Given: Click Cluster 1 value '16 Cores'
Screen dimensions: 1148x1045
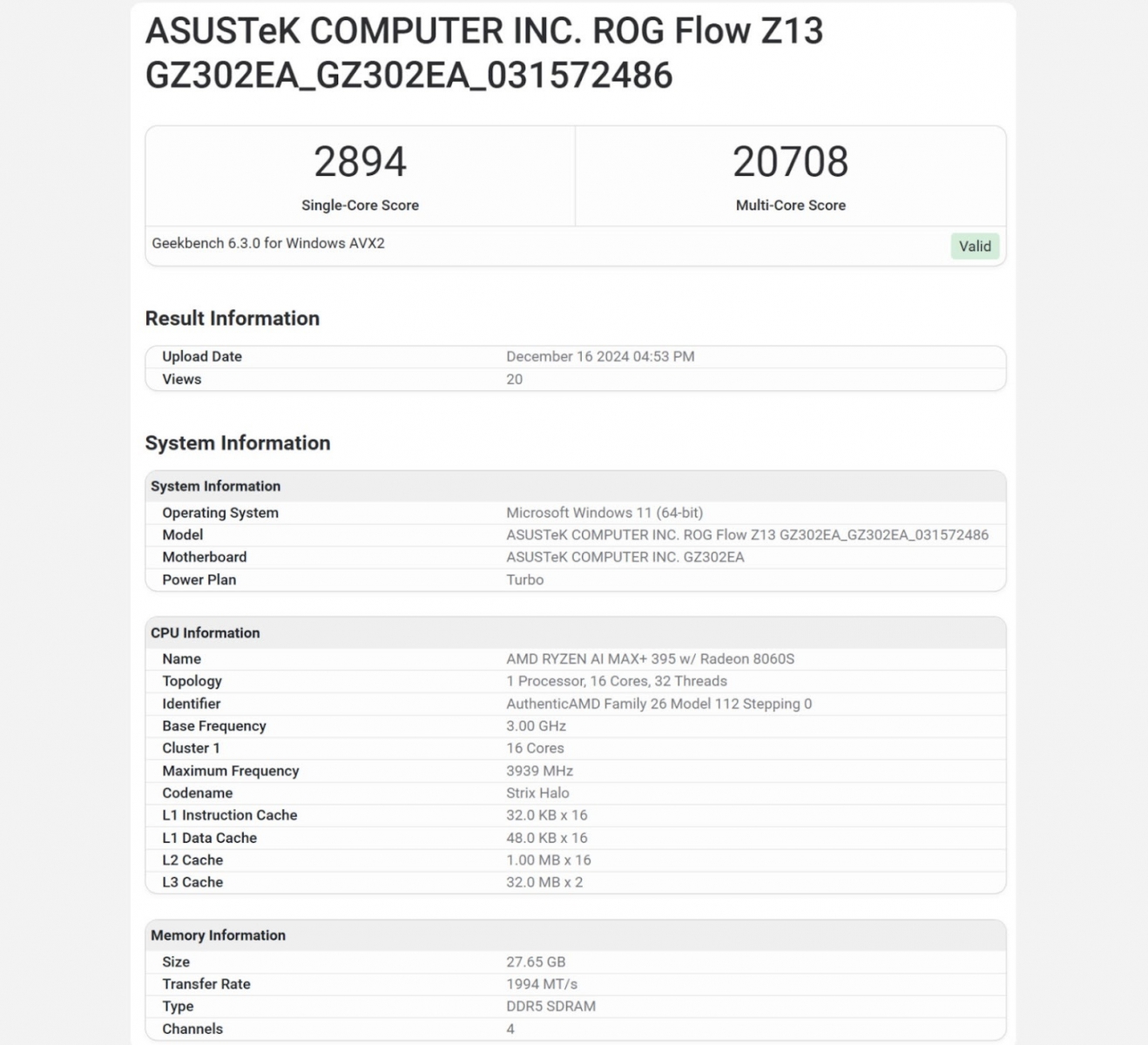Looking at the screenshot, I should 535,748.
